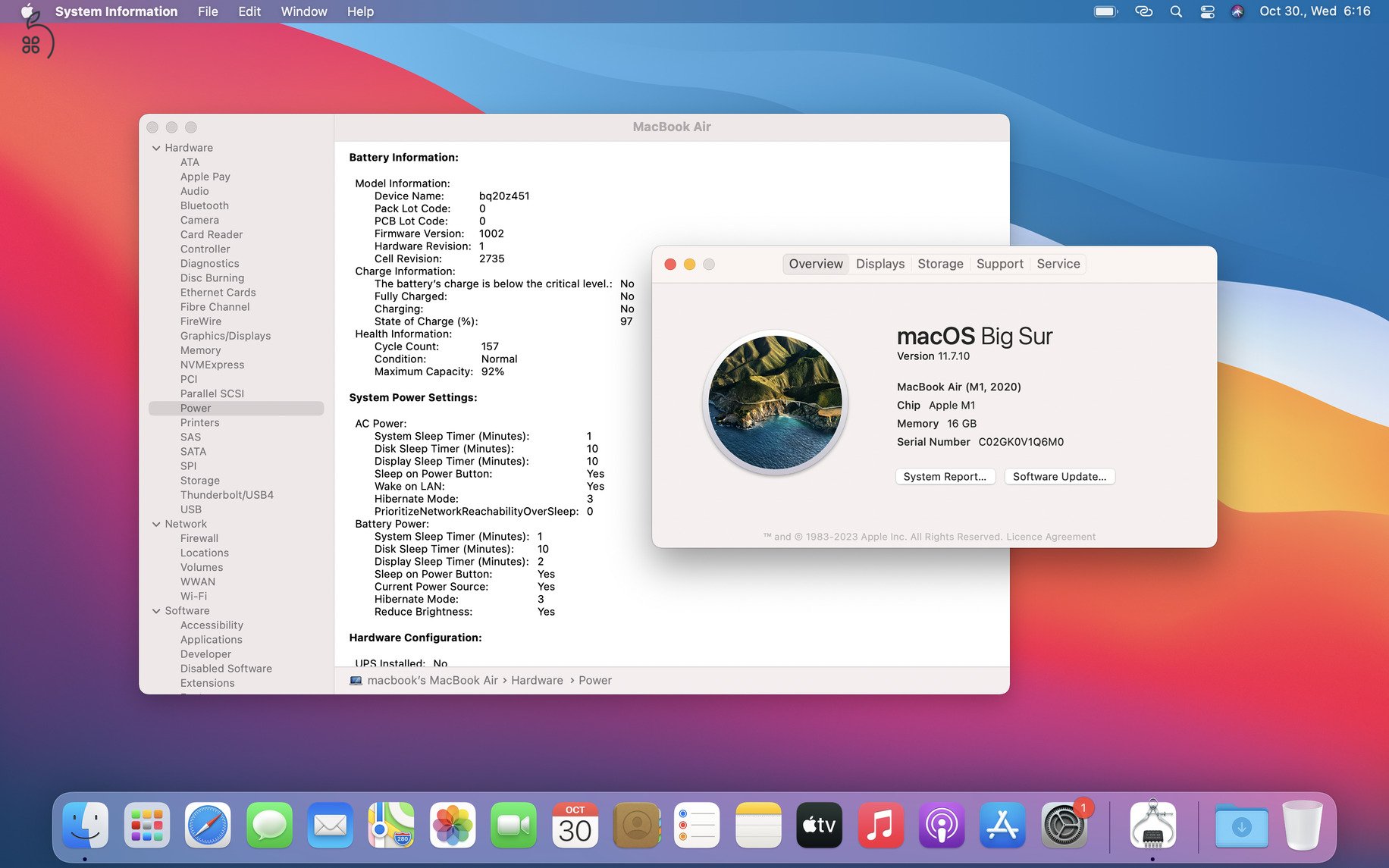The width and height of the screenshot is (1389, 868).
Task: Open the System Information app menu
Action: tap(116, 11)
